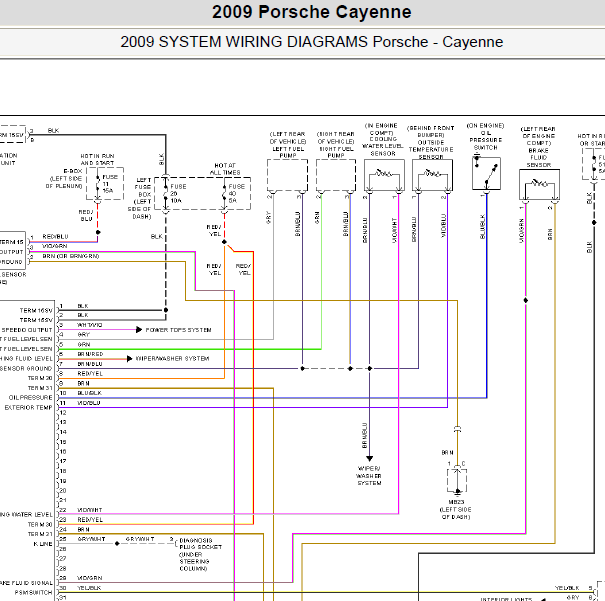Click the WIPER/WASHER SYSTEM label below the down arrow
The height and width of the screenshot is (601, 605).
coord(369,476)
